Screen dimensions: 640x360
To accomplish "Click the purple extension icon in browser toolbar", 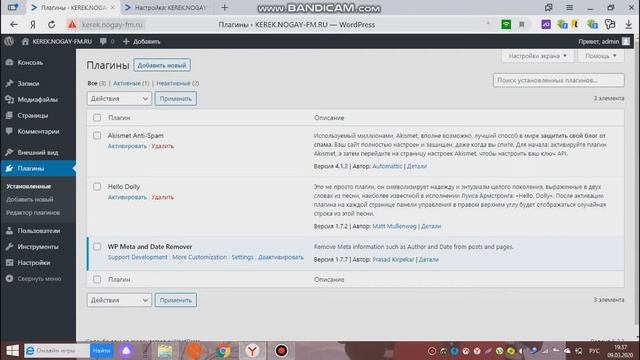I will coord(546,24).
